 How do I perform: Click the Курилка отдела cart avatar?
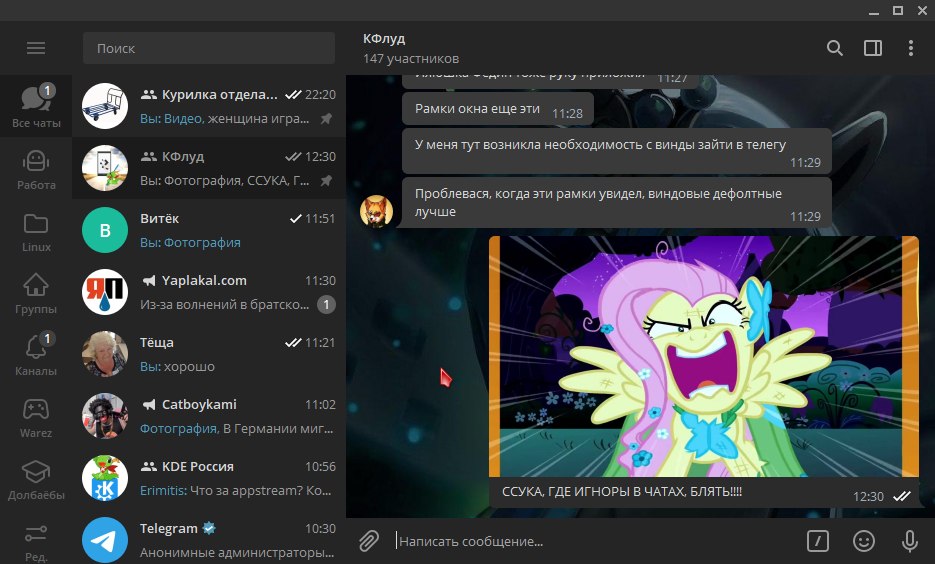tap(105, 106)
